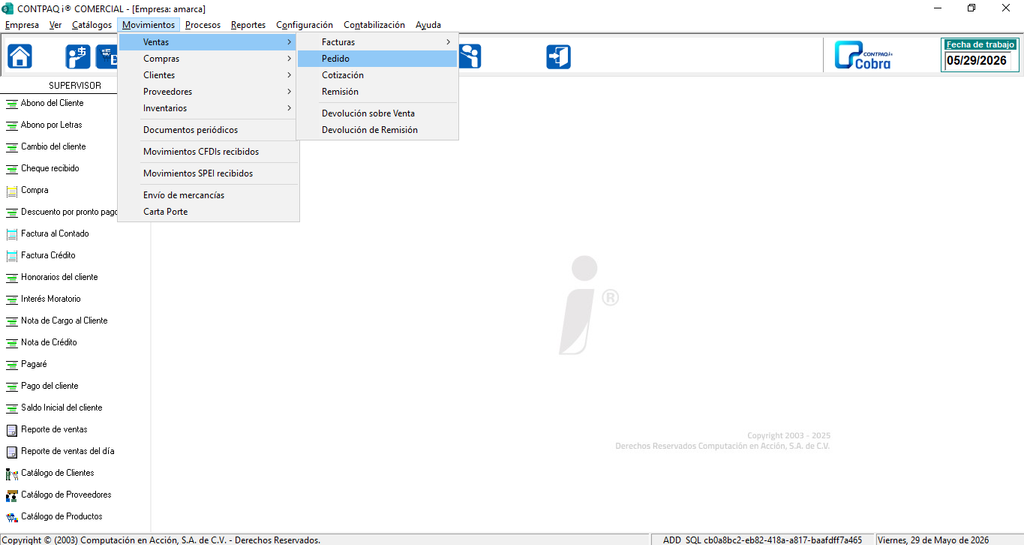Screen dimensions: 1024x545
Task: Choose Devolución de Remisión
Action: [377, 130]
